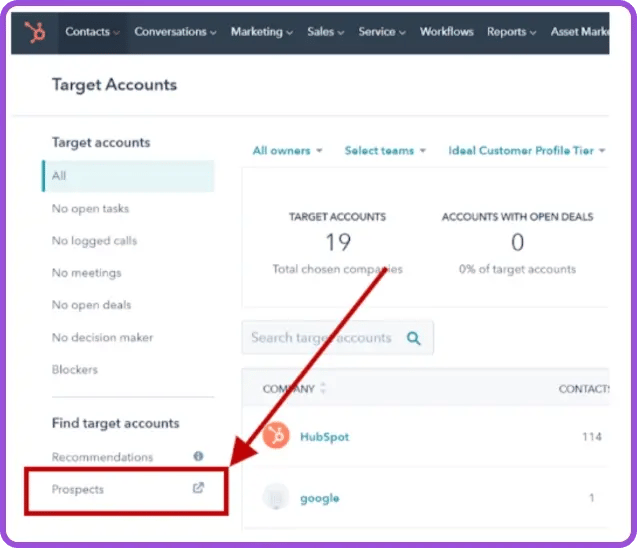
Task: Go to Workflows in the navbar
Action: pyautogui.click(x=446, y=32)
